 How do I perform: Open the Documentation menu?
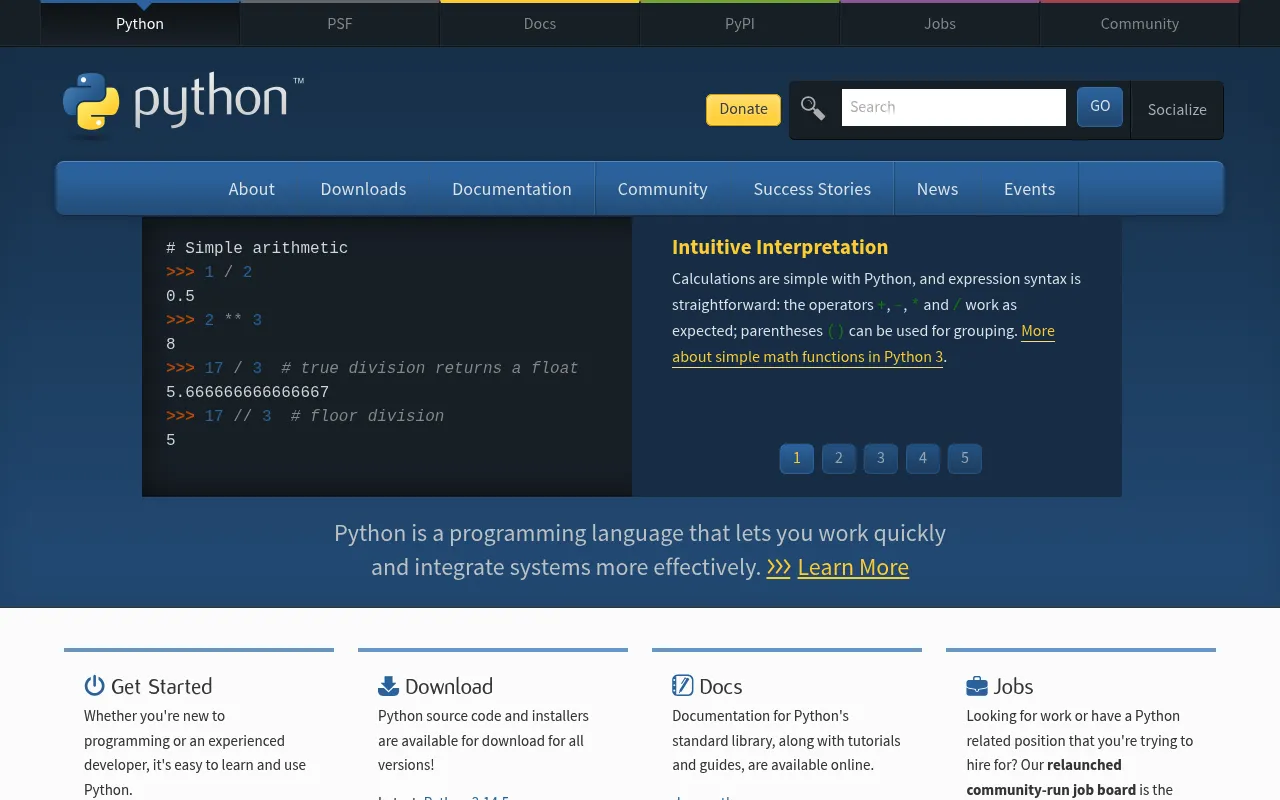coord(512,189)
